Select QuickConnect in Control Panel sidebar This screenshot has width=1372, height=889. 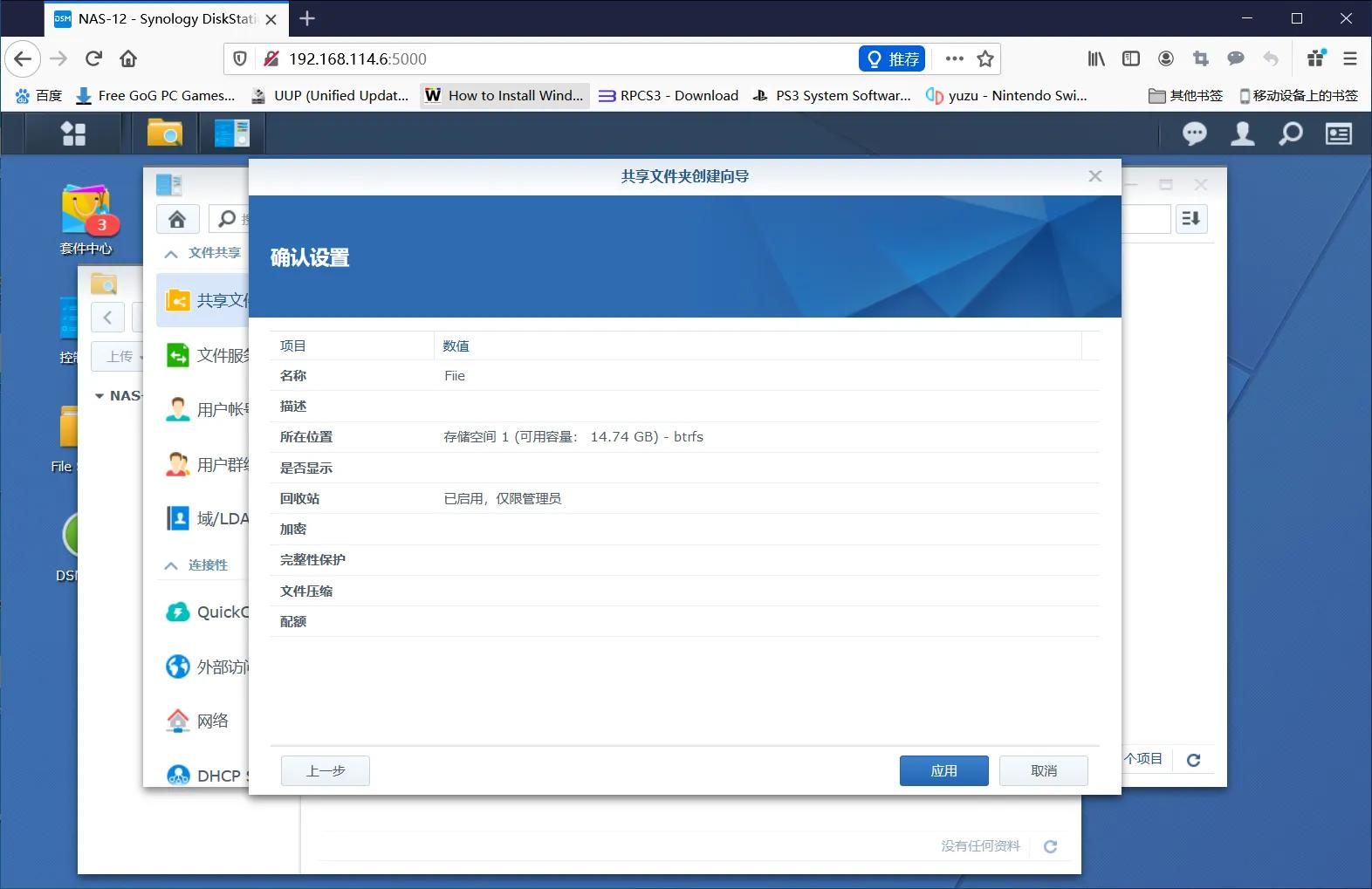point(203,612)
